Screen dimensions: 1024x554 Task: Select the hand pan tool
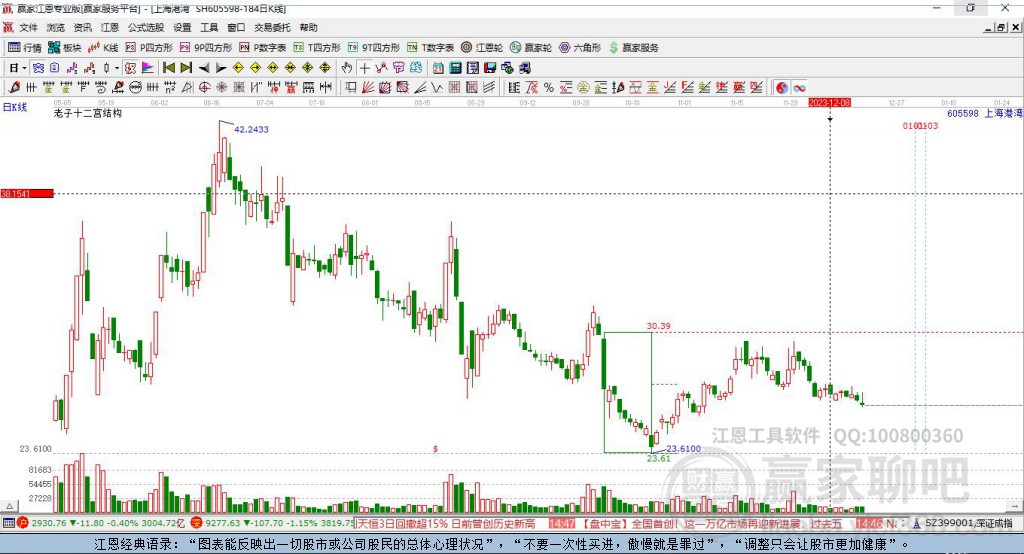(x=347, y=68)
